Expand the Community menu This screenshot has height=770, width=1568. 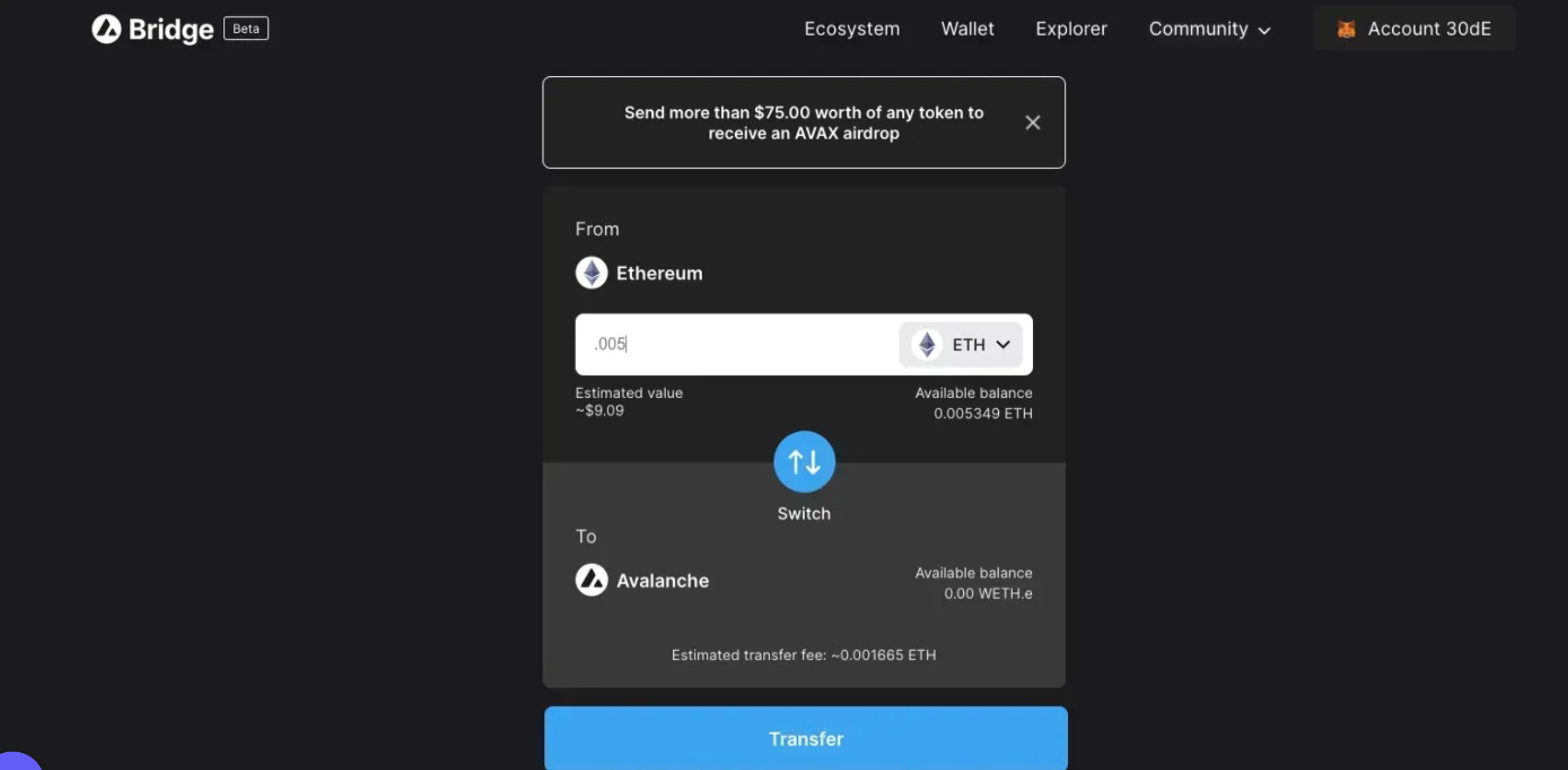pos(1210,29)
